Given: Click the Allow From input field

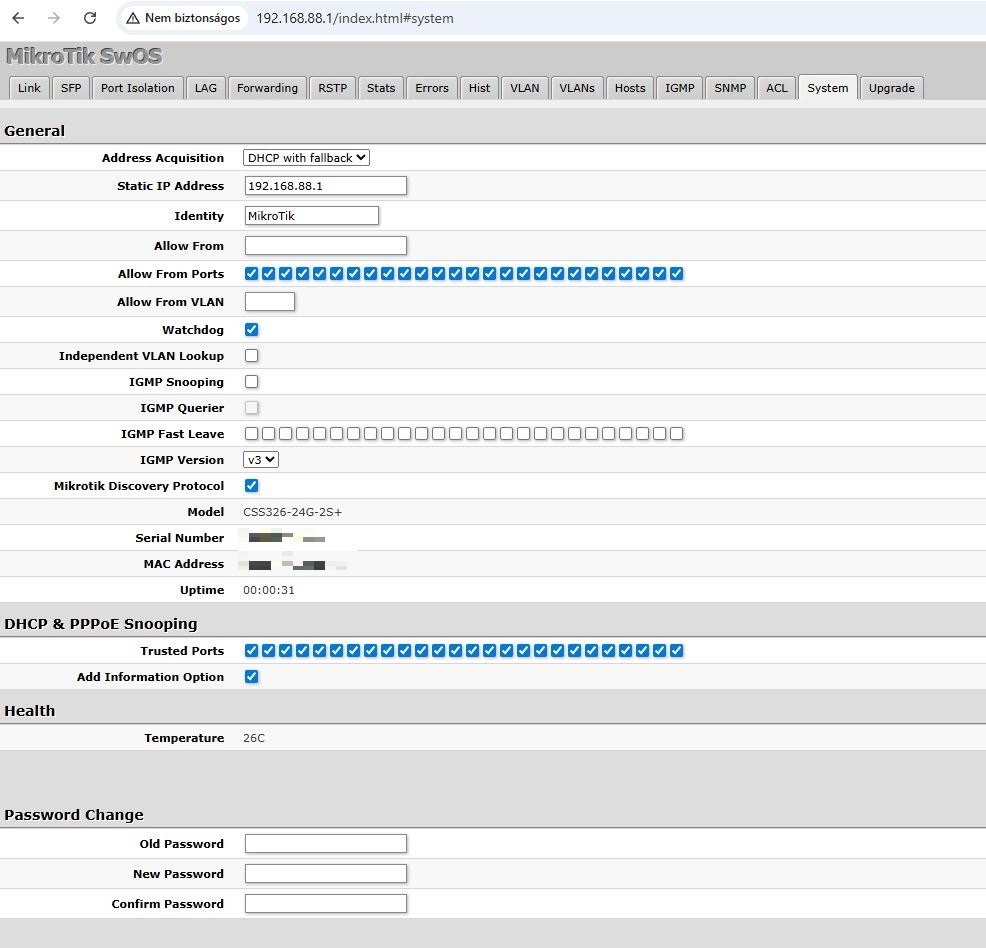Looking at the screenshot, I should pos(326,246).
